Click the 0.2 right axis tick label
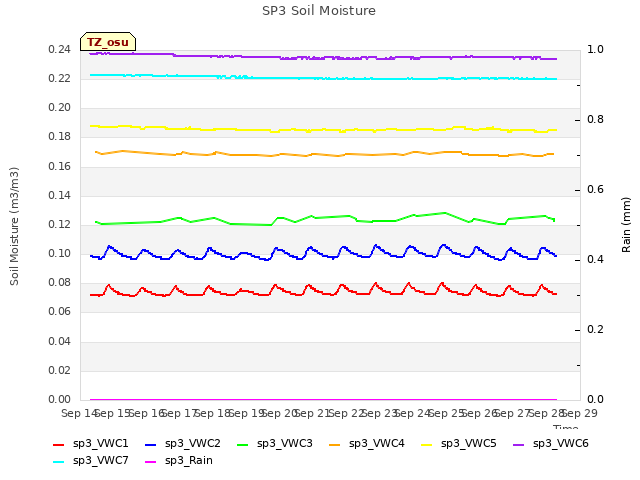 point(596,329)
